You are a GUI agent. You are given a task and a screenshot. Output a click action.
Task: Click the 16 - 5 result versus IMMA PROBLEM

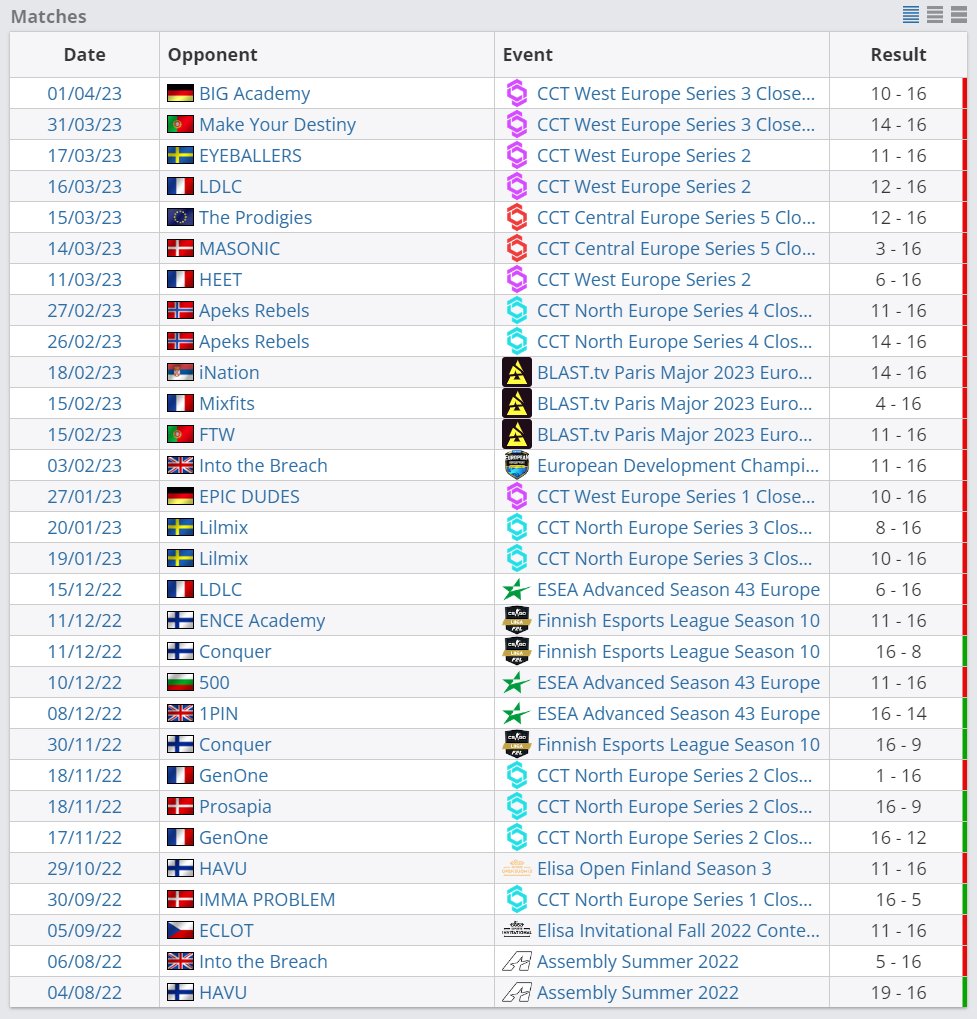(x=898, y=899)
